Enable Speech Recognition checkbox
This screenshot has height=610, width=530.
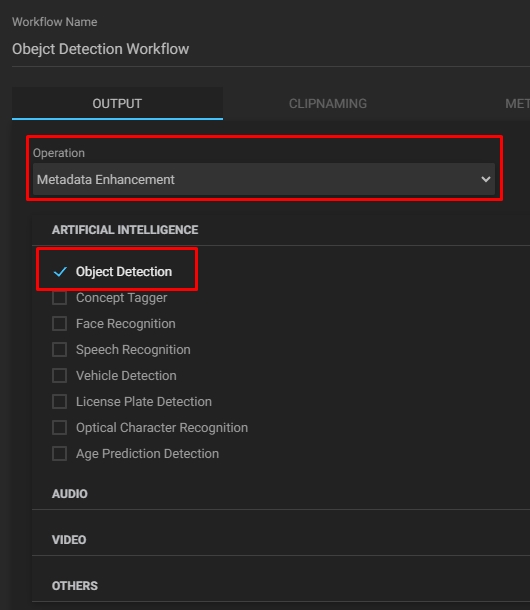[x=60, y=350]
